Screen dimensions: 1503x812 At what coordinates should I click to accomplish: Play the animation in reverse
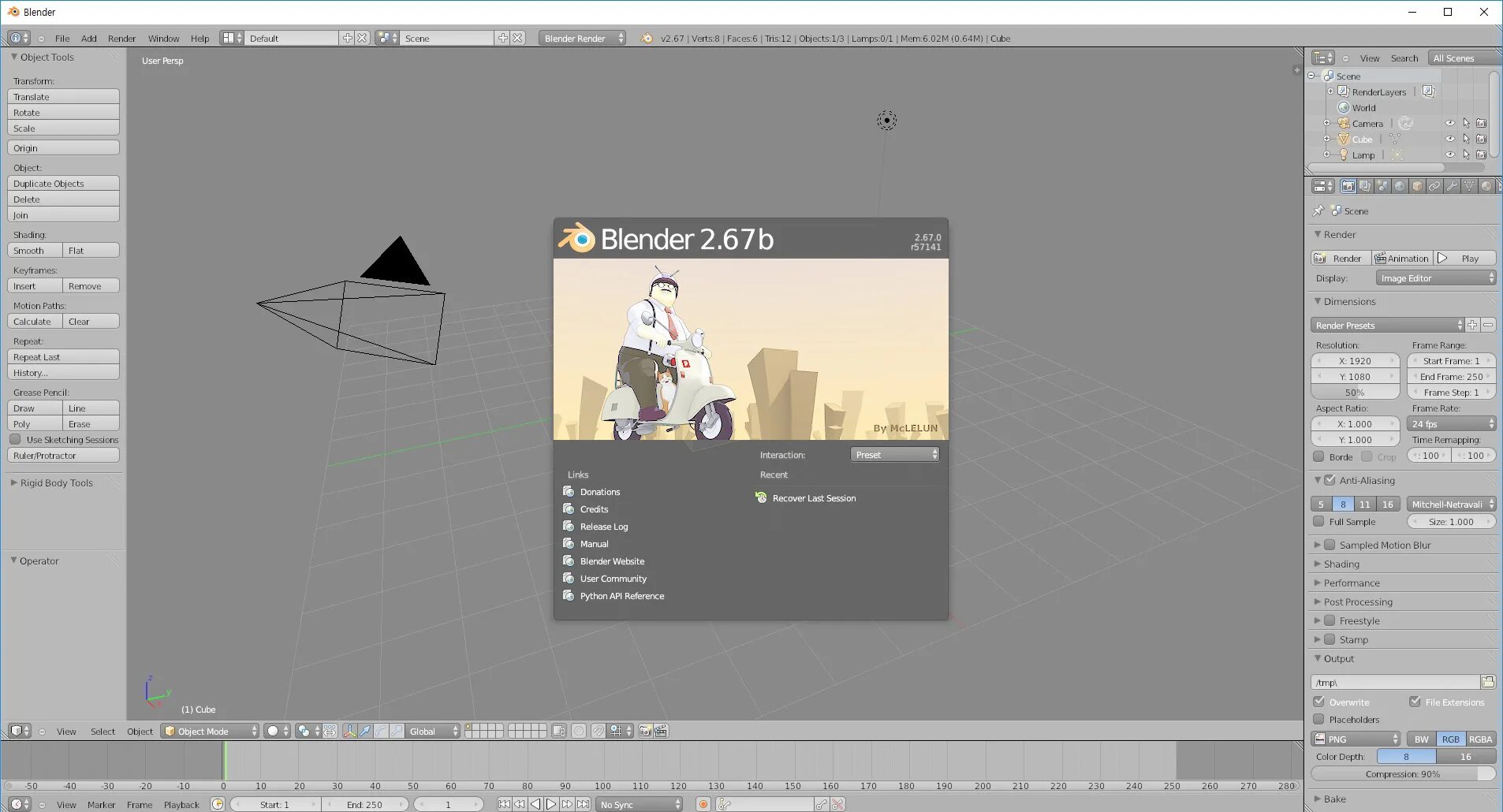click(535, 805)
